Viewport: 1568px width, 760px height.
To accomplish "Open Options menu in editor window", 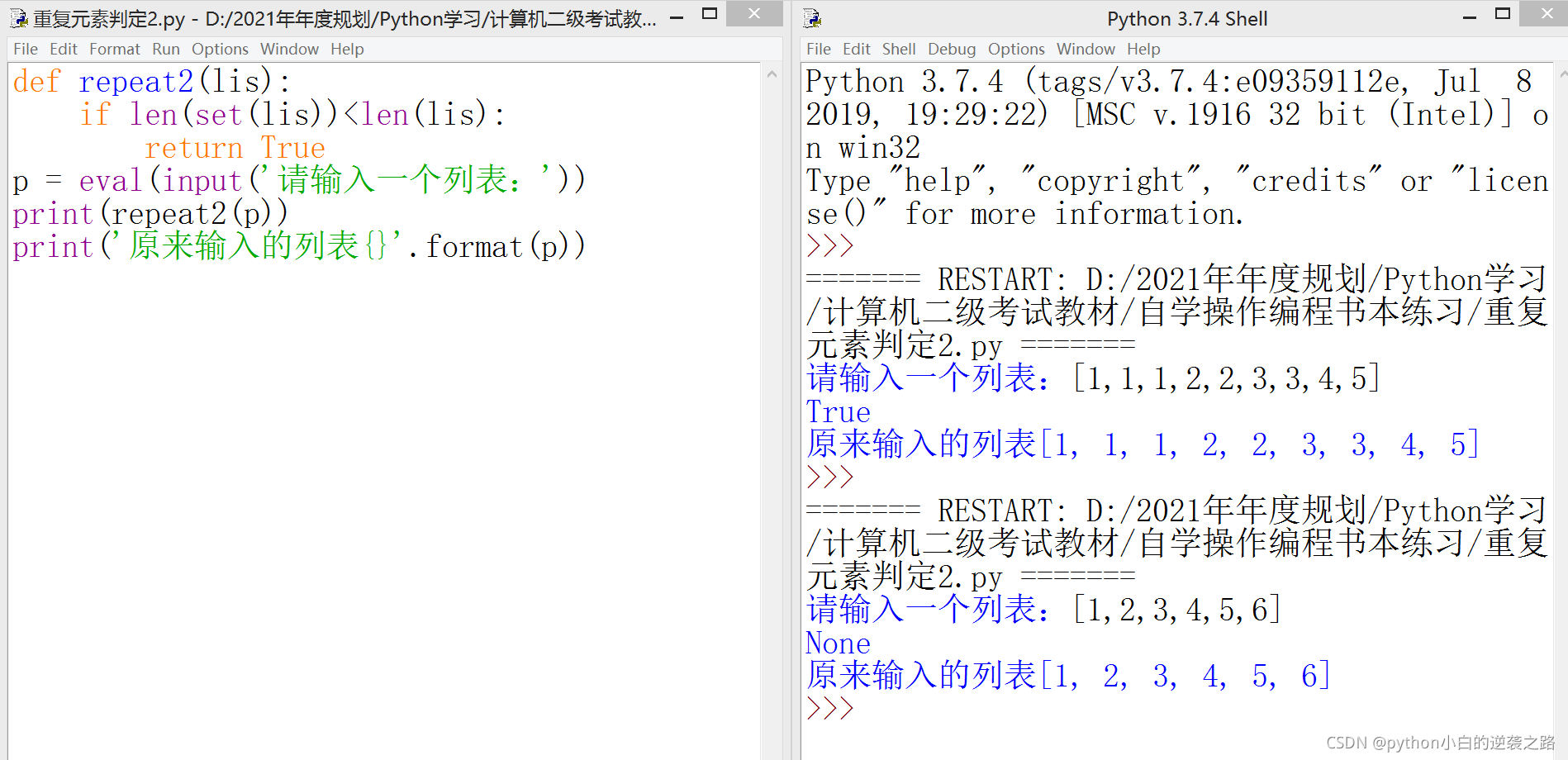I will click(220, 49).
